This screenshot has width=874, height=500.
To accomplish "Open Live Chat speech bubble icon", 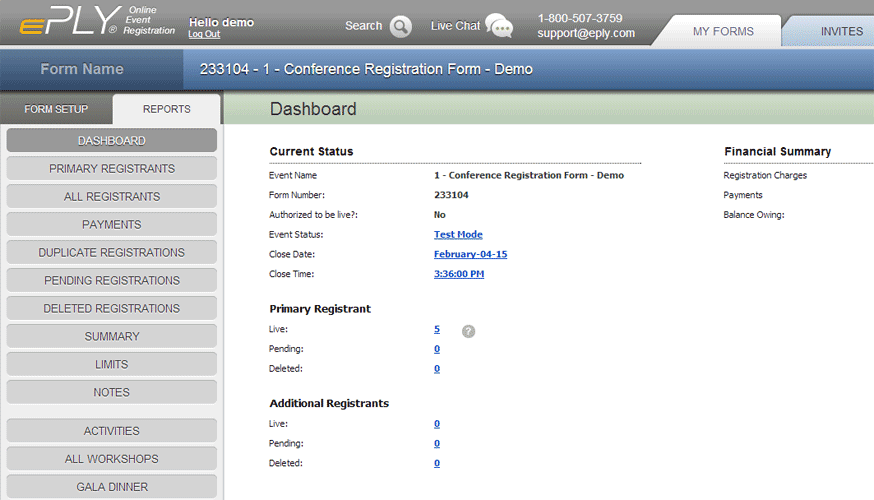I will (x=499, y=26).
